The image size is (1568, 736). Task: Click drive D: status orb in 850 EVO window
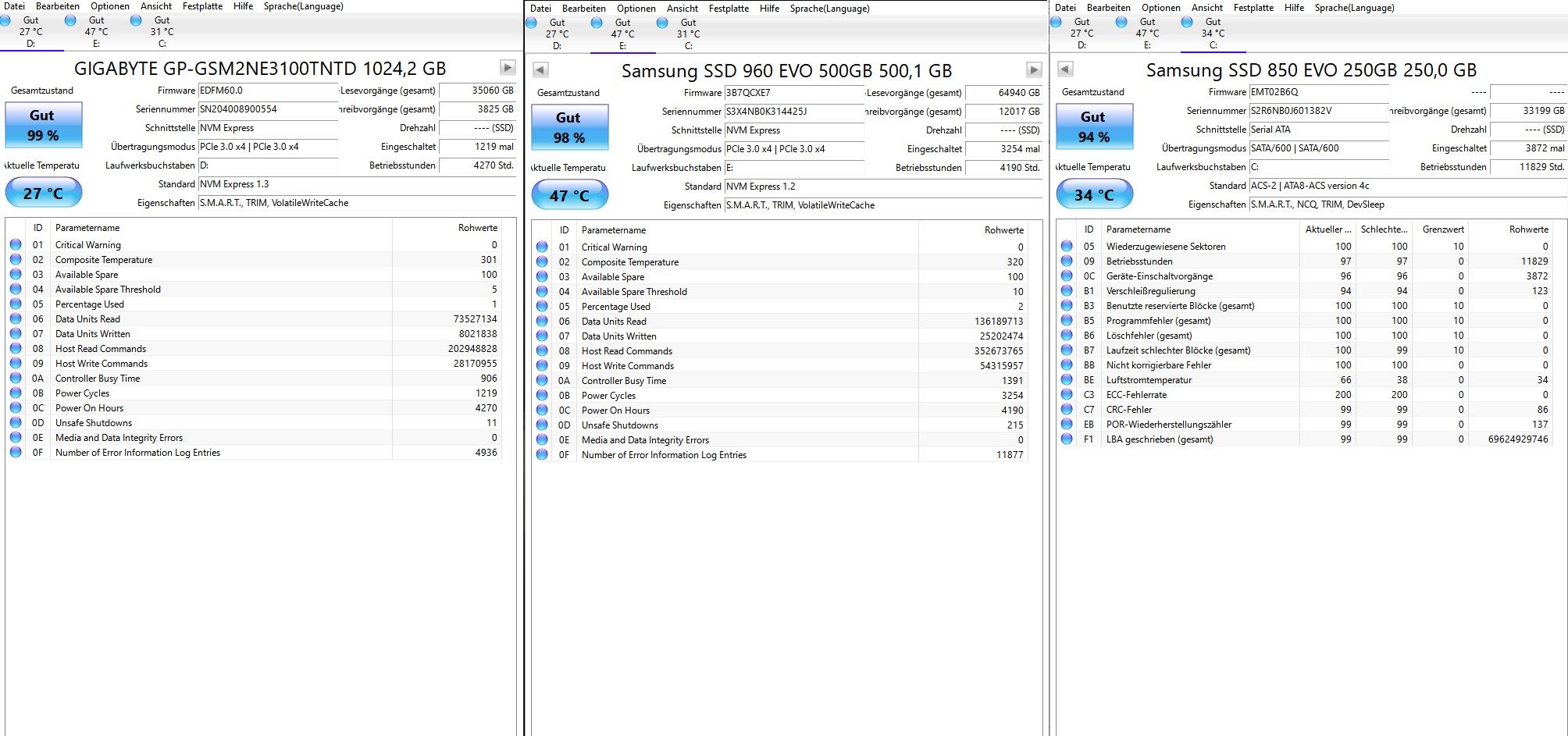(x=1056, y=22)
